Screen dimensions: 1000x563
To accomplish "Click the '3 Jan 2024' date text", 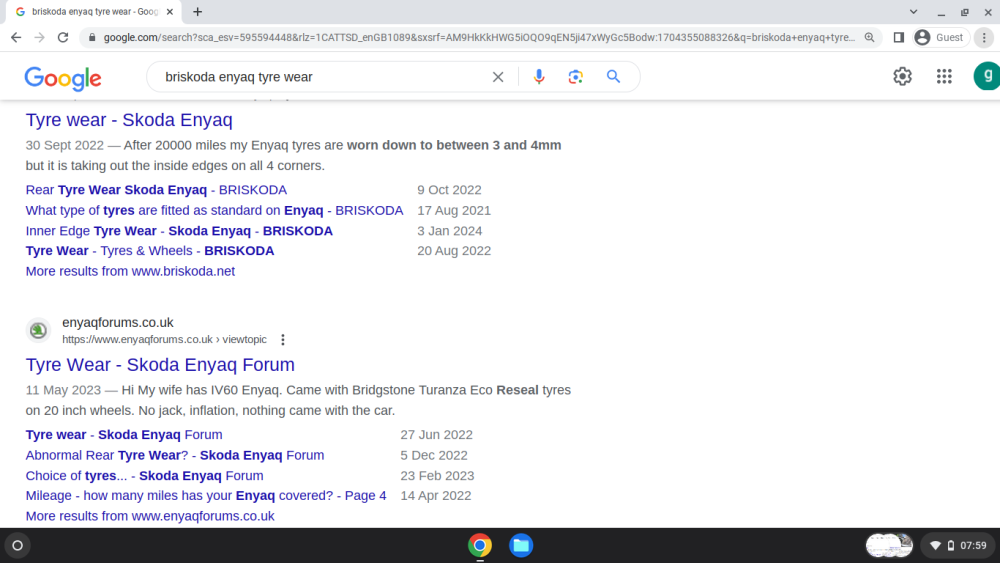I will coord(450,231).
